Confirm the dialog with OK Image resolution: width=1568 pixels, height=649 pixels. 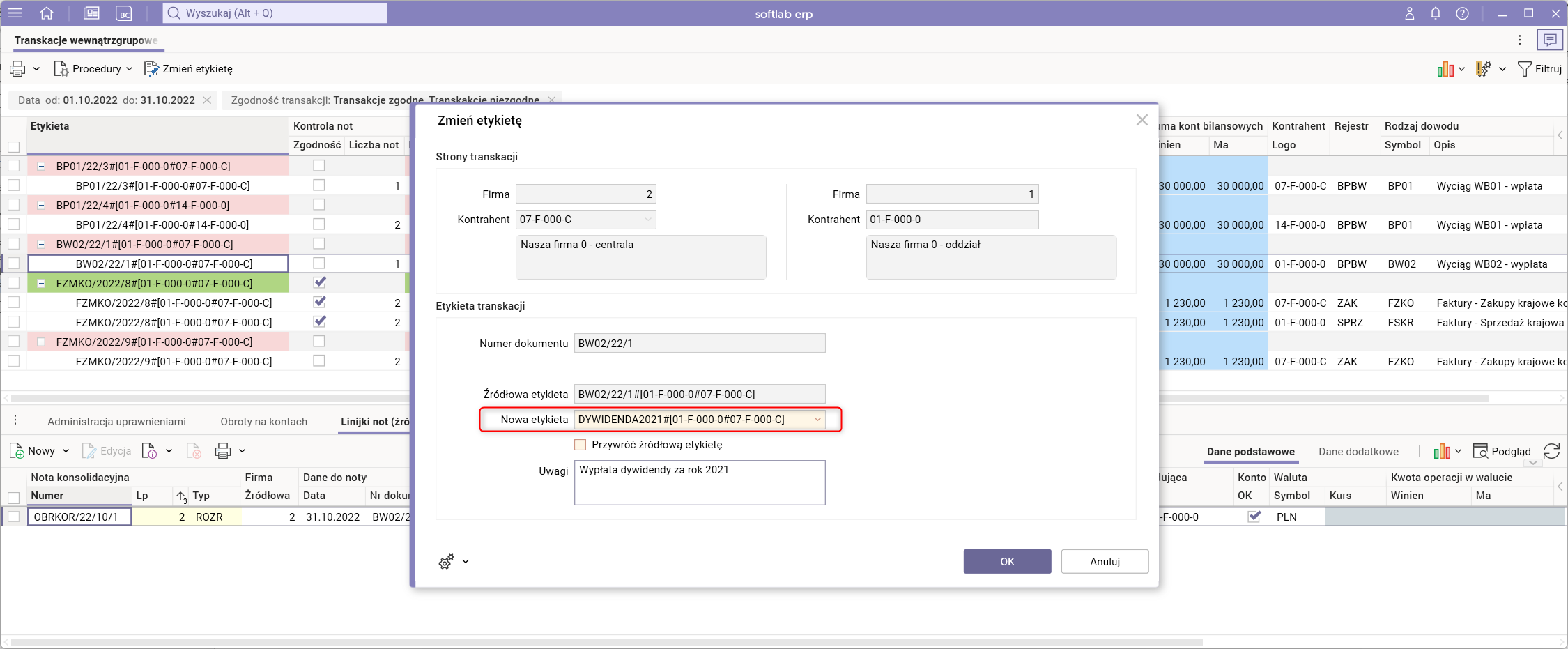click(x=1007, y=562)
